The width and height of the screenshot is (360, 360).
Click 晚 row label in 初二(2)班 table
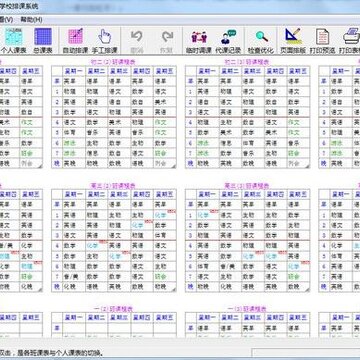(57, 163)
